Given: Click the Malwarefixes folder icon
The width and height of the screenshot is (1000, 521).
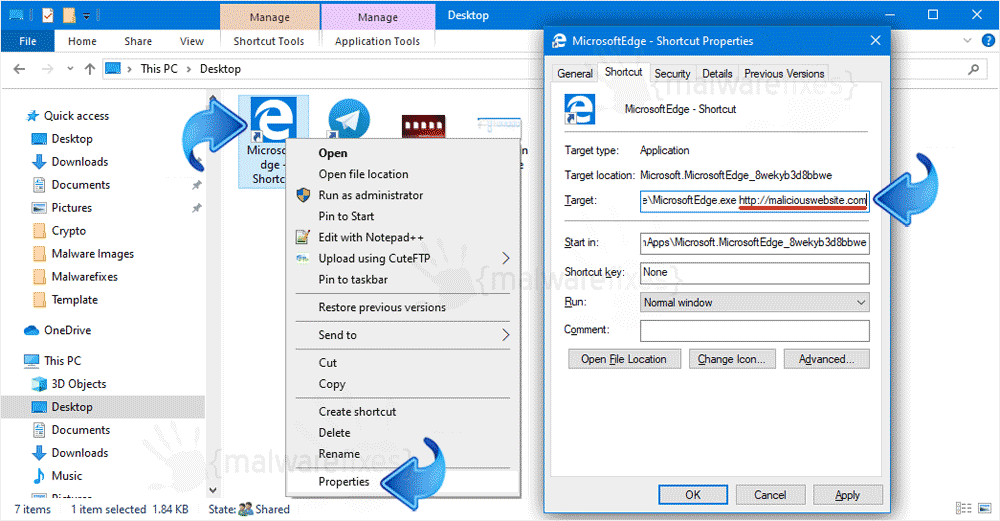Looking at the screenshot, I should pos(40,277).
